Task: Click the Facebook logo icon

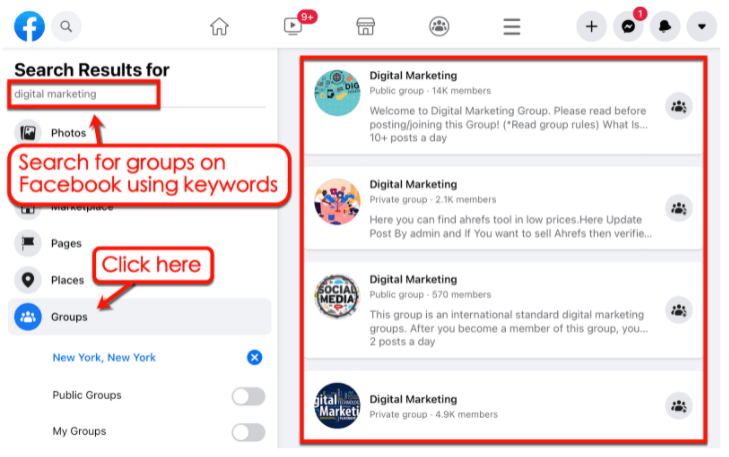Action: point(29,26)
